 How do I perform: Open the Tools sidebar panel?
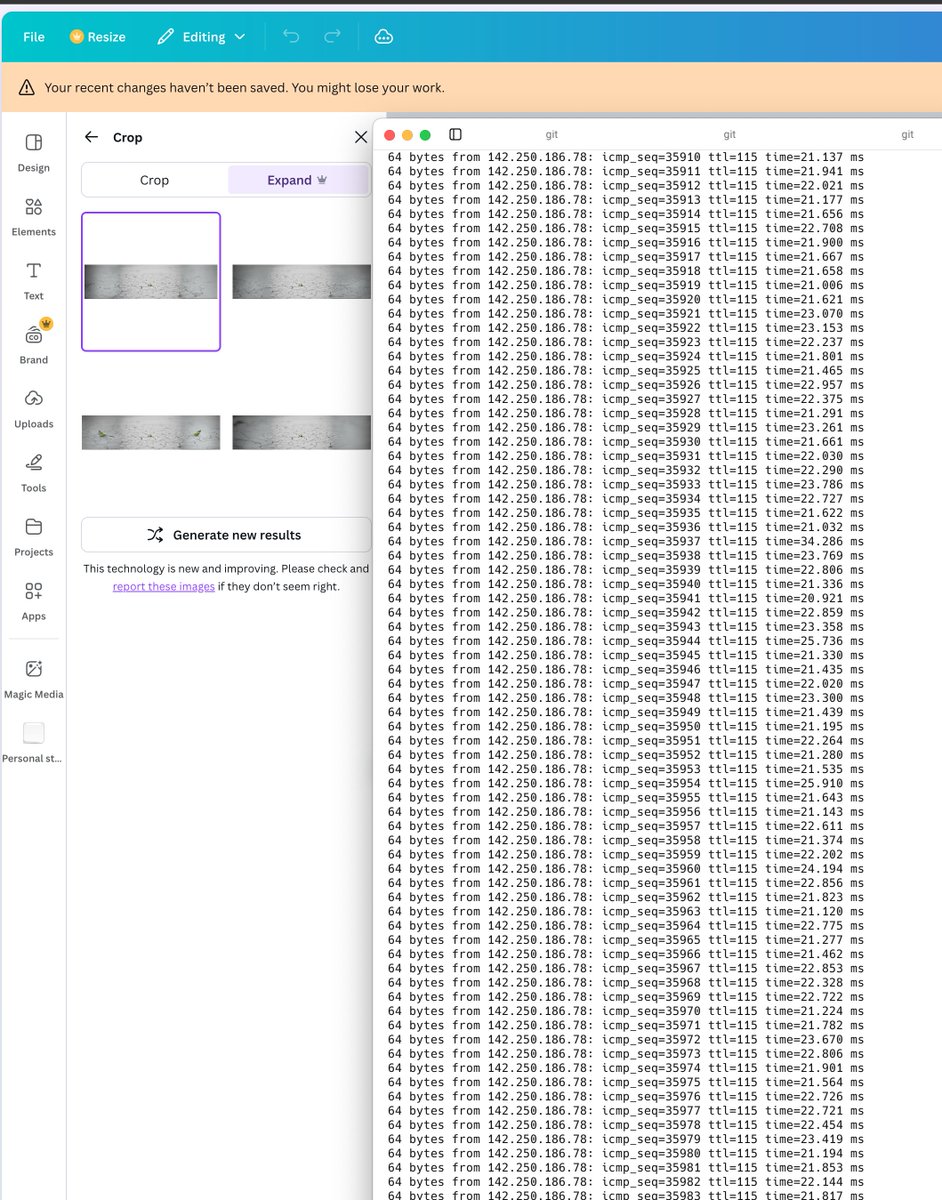click(33, 473)
